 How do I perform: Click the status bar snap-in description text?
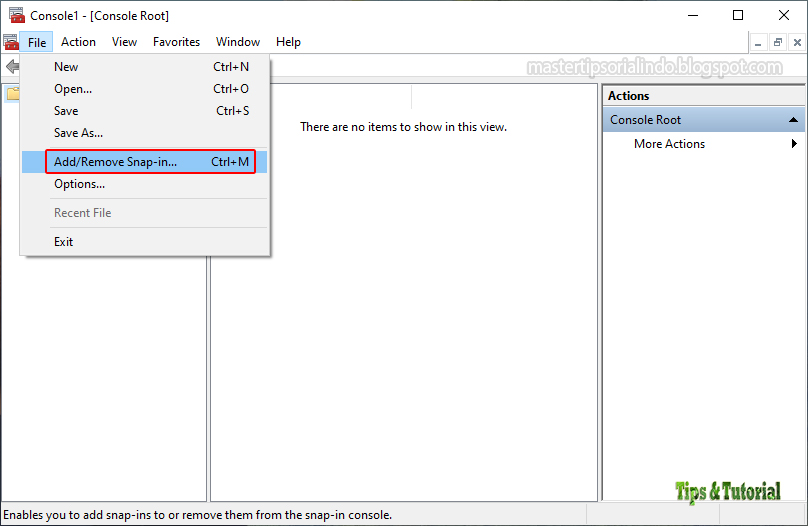pos(197,515)
